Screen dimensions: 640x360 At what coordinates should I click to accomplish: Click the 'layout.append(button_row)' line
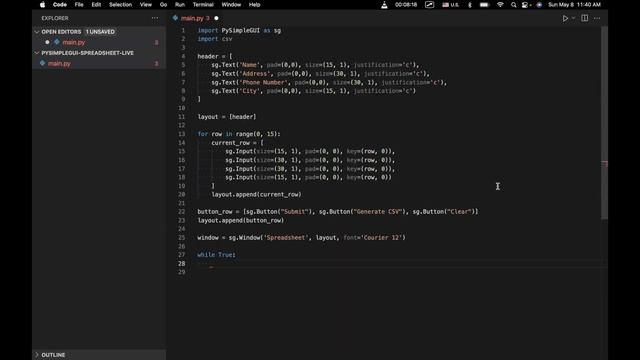pos(241,220)
